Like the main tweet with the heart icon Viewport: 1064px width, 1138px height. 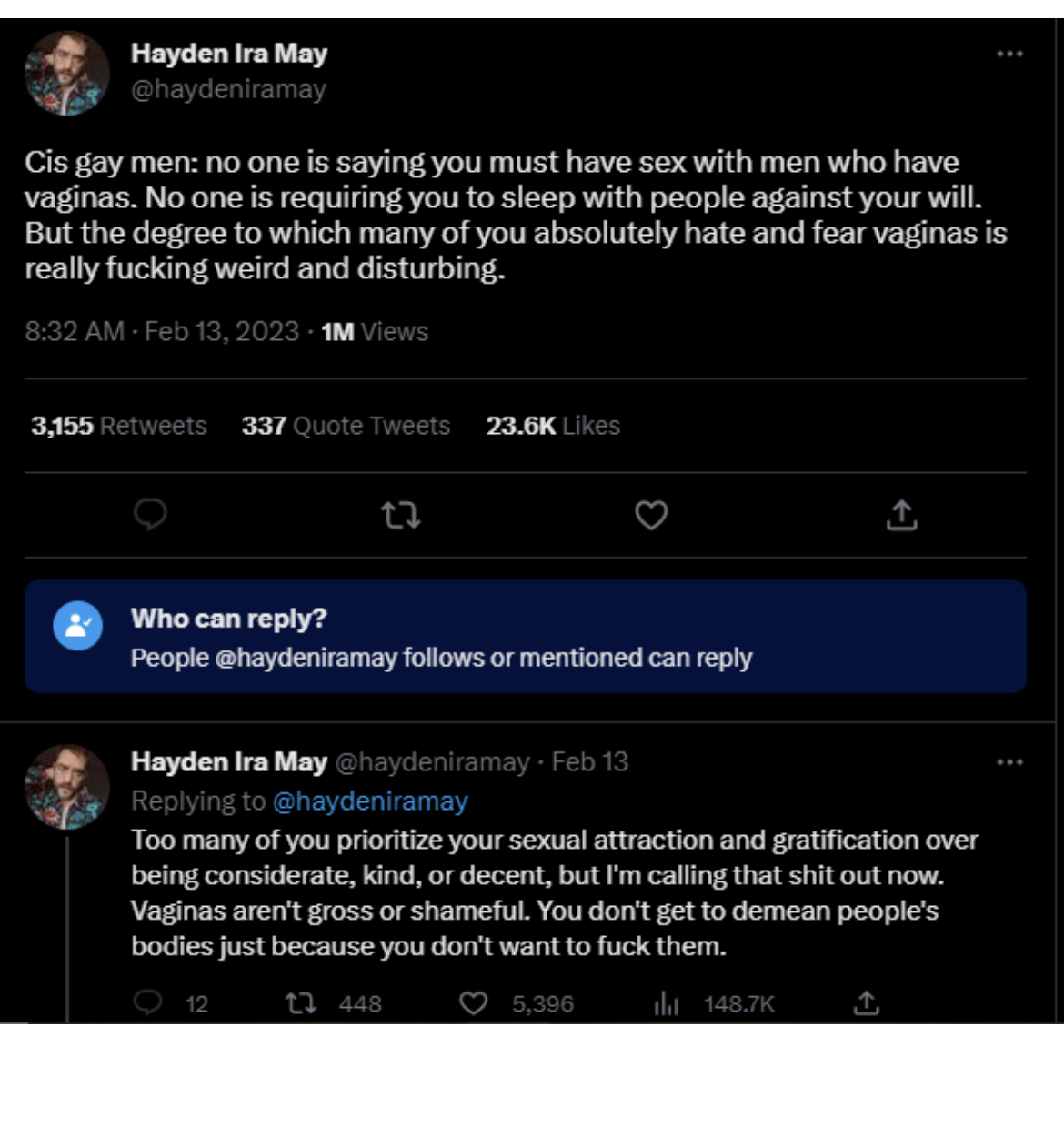pos(651,515)
